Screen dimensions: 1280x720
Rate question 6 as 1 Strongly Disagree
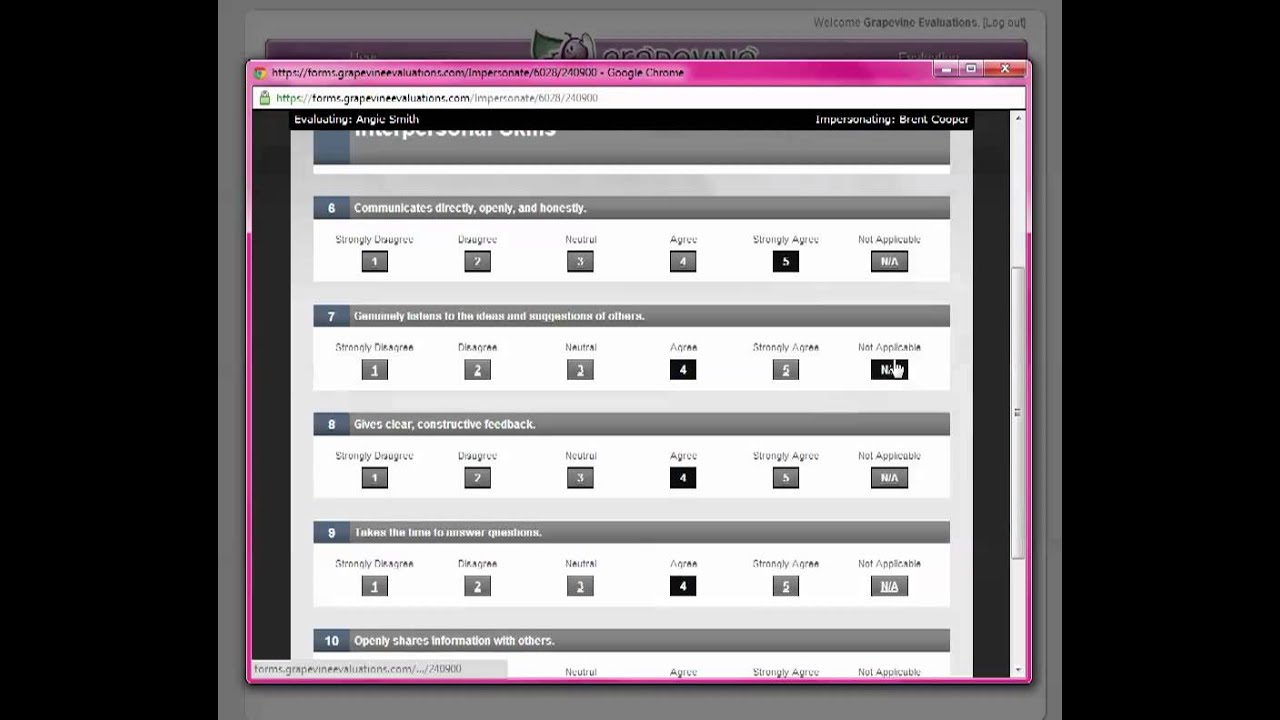point(374,262)
